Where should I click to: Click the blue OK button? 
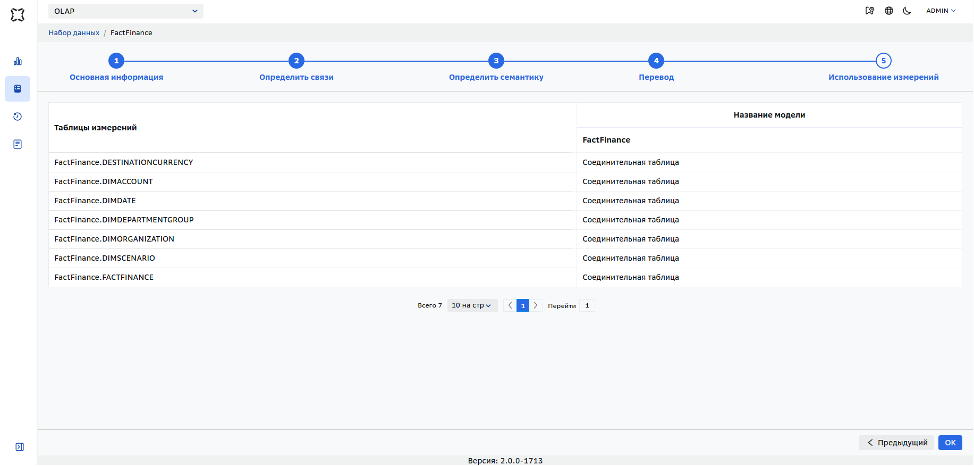950,442
